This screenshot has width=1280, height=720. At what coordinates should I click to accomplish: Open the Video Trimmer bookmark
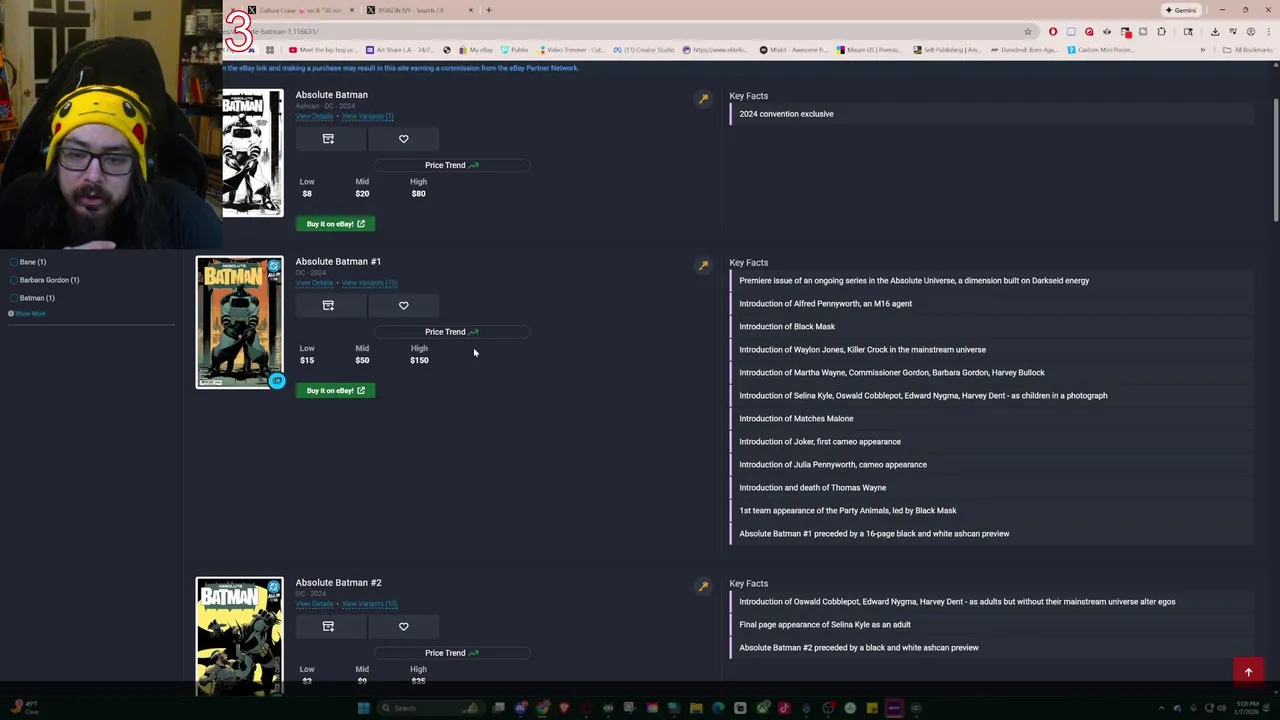tap(571, 50)
